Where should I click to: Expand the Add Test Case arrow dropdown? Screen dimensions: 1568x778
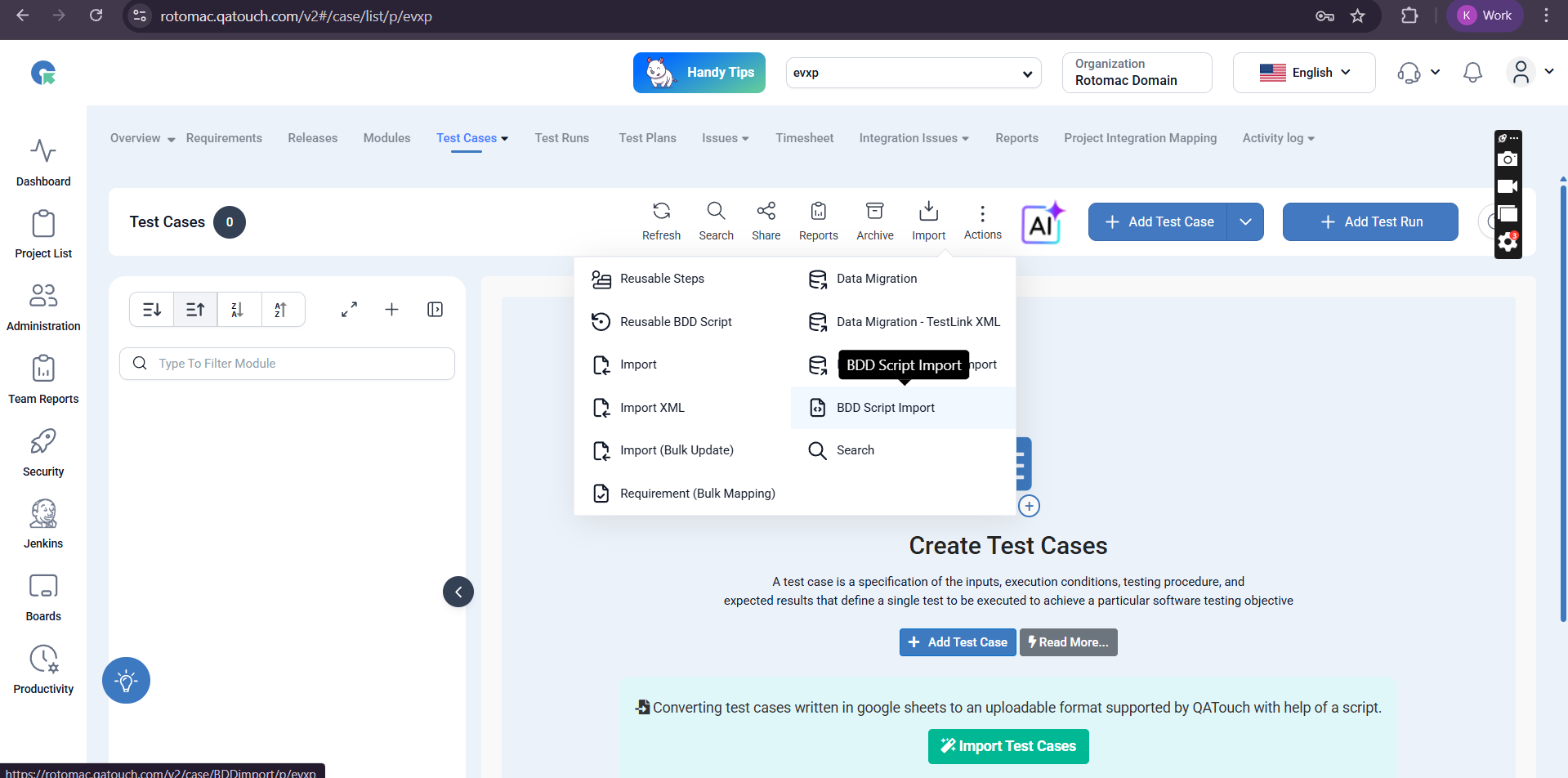coord(1245,222)
